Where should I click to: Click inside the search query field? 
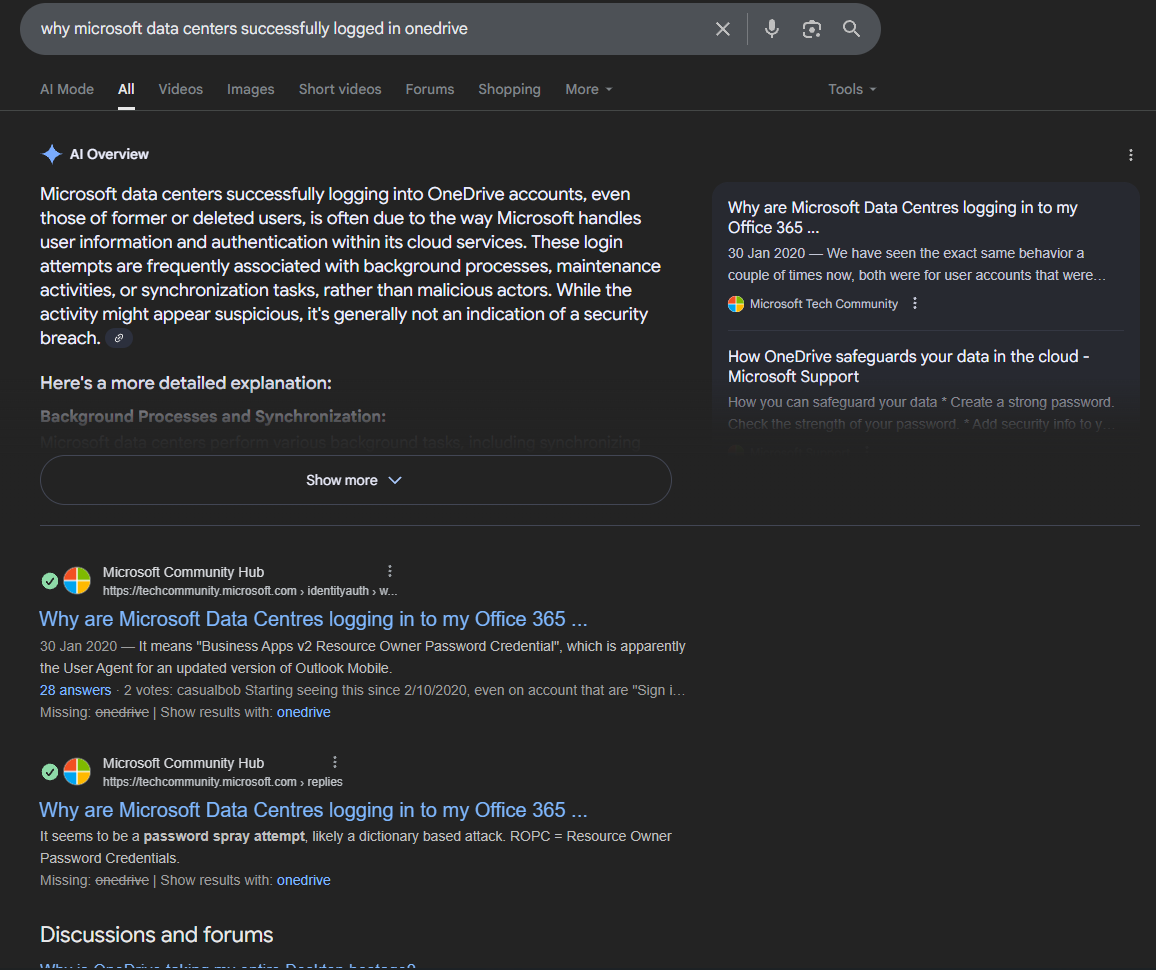(x=369, y=29)
